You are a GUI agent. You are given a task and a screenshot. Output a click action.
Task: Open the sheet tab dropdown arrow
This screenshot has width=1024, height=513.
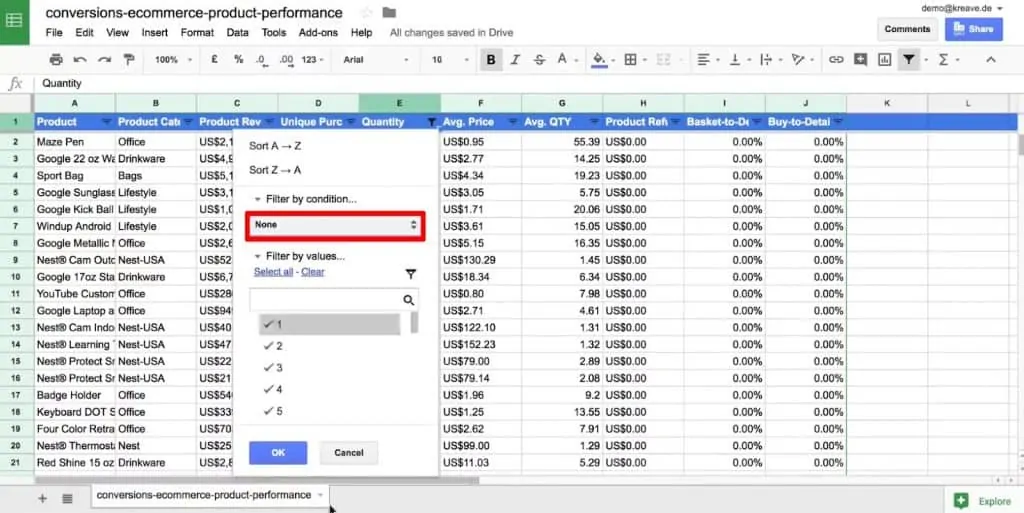(320, 495)
